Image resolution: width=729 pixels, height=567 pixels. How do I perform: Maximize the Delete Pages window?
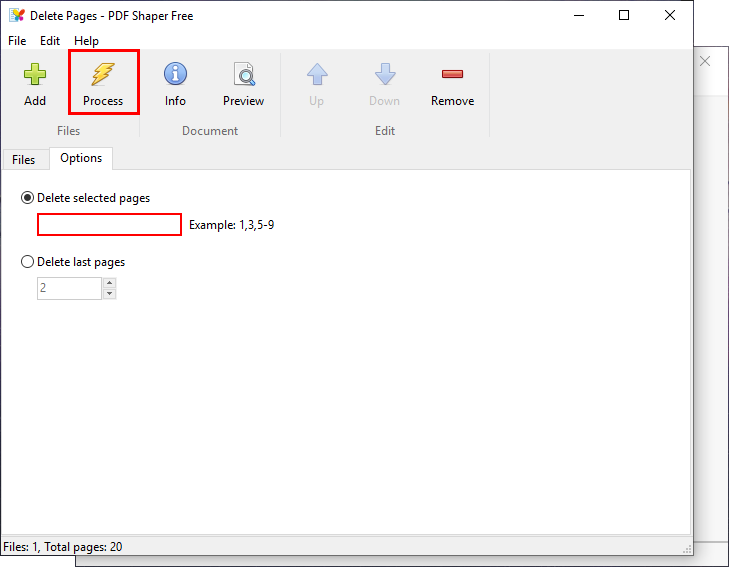tap(624, 15)
